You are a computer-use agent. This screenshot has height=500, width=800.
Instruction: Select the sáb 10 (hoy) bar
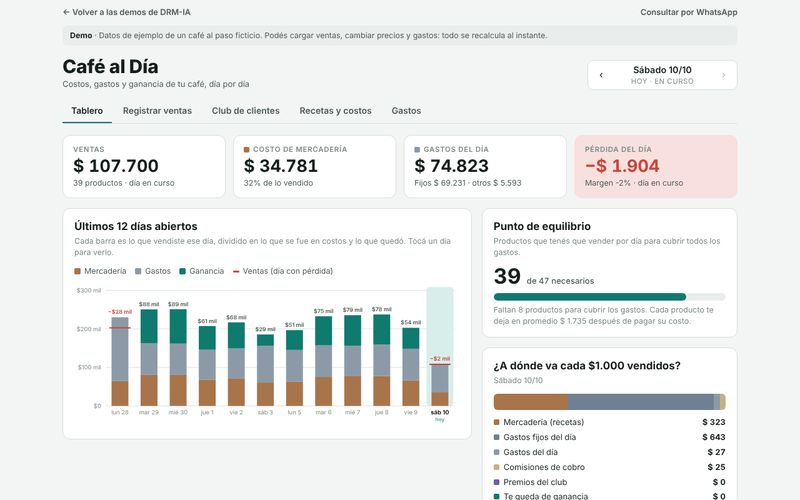tap(440, 385)
